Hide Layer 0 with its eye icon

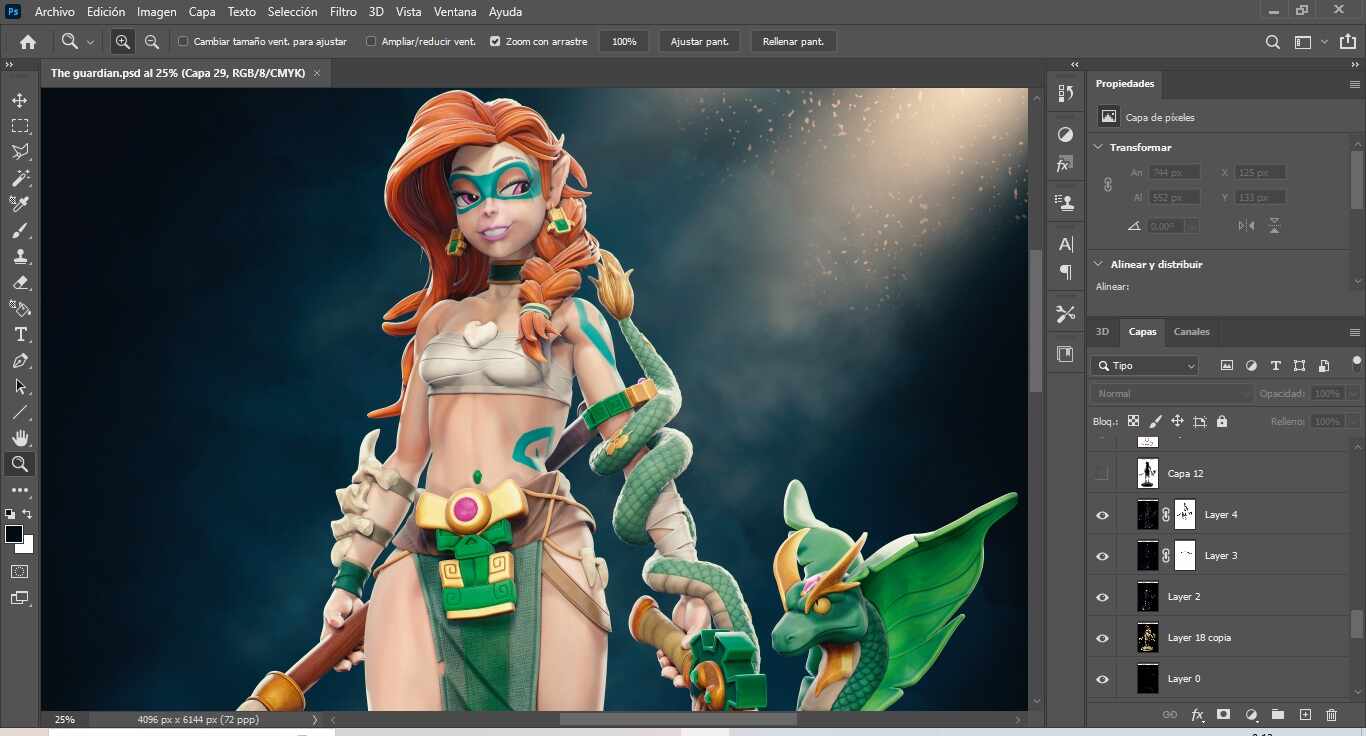[1102, 679]
